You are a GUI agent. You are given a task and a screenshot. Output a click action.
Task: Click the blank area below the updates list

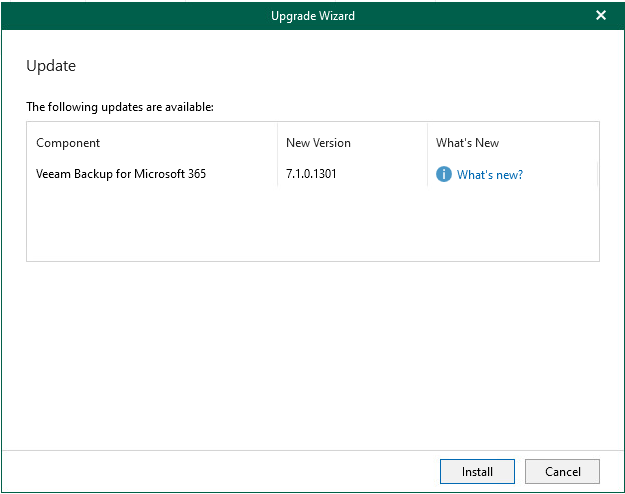point(312,355)
